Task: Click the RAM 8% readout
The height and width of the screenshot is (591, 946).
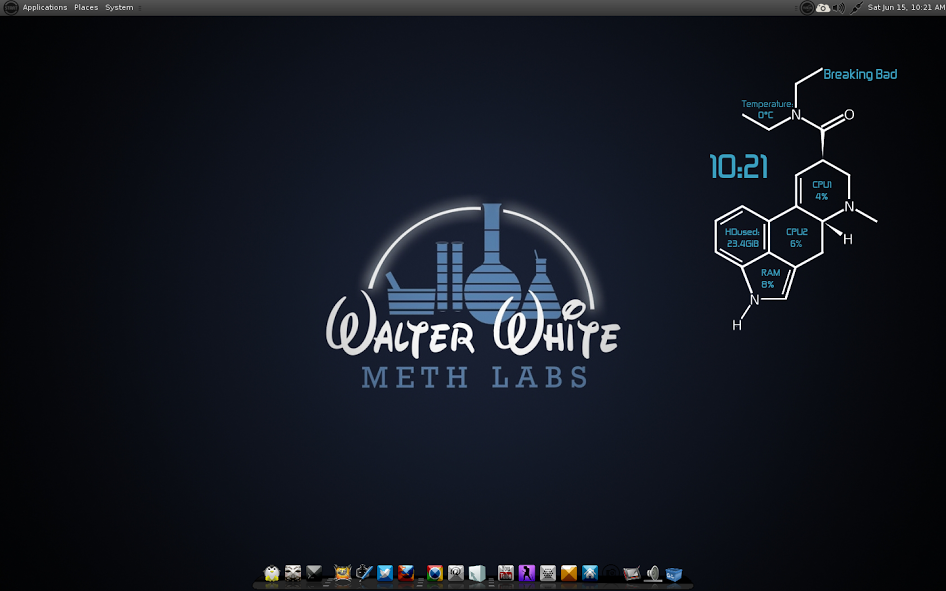Action: coord(770,278)
